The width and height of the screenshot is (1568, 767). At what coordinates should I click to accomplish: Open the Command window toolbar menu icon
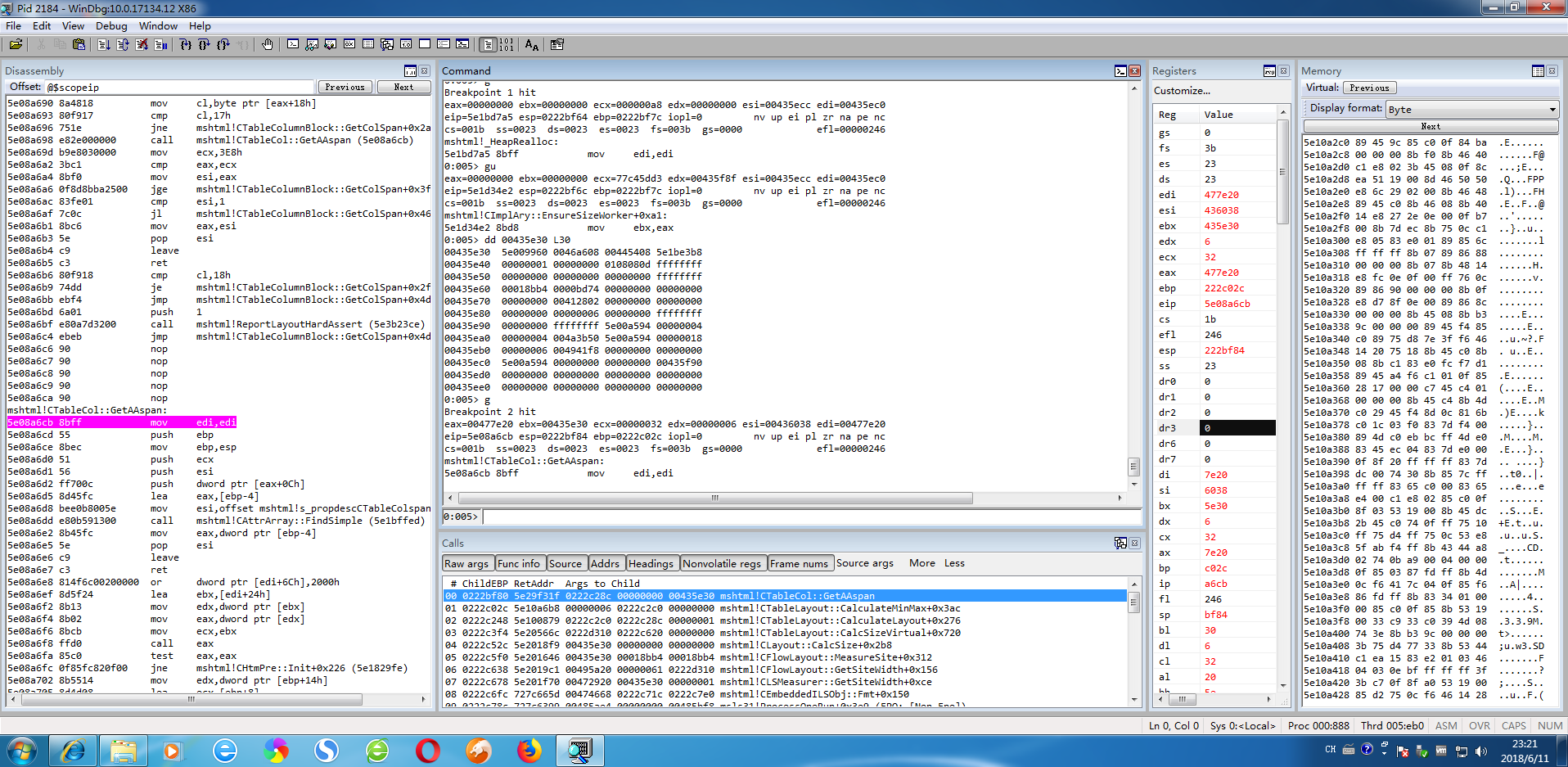[x=1120, y=71]
